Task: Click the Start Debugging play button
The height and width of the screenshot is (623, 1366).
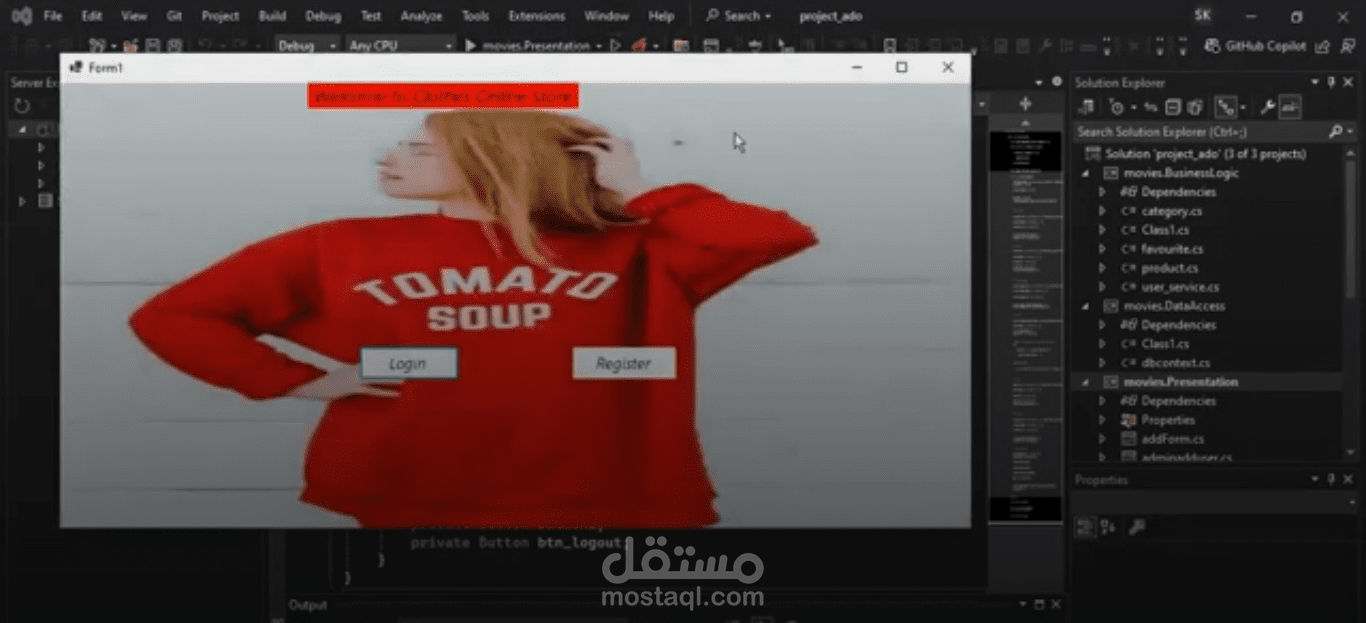Action: [470, 45]
